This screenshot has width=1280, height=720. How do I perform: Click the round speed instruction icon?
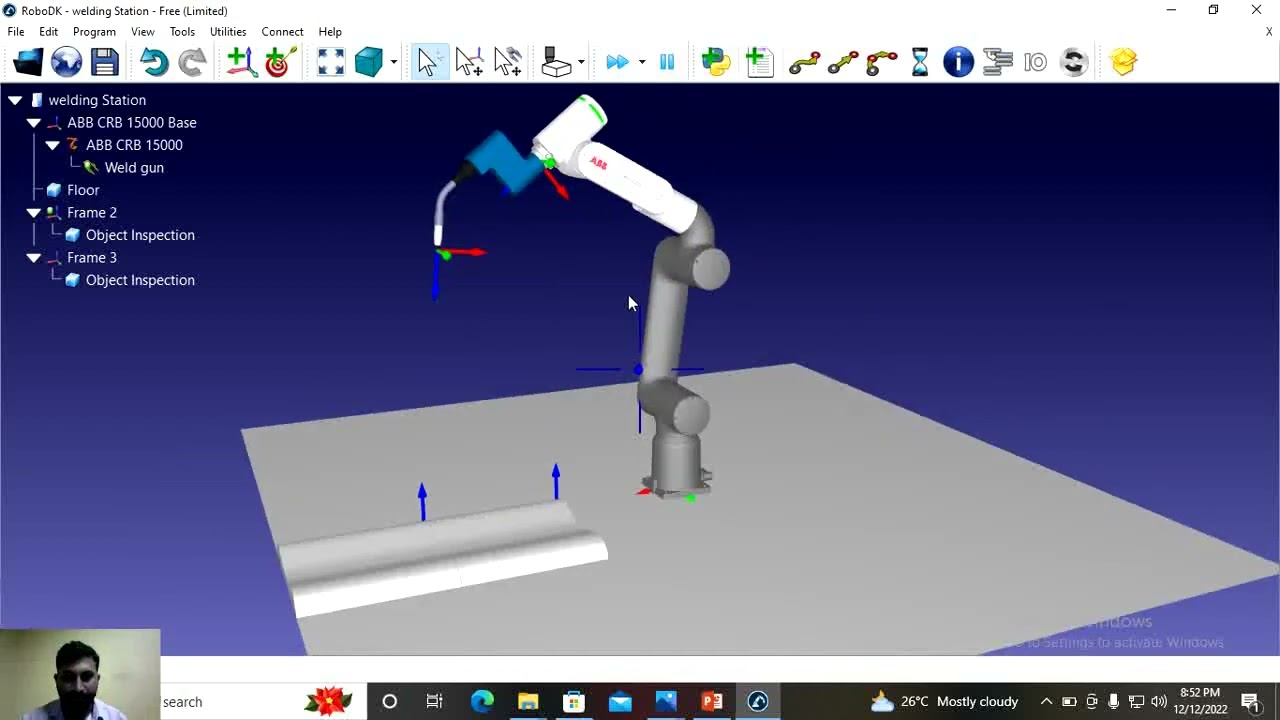click(x=1074, y=62)
